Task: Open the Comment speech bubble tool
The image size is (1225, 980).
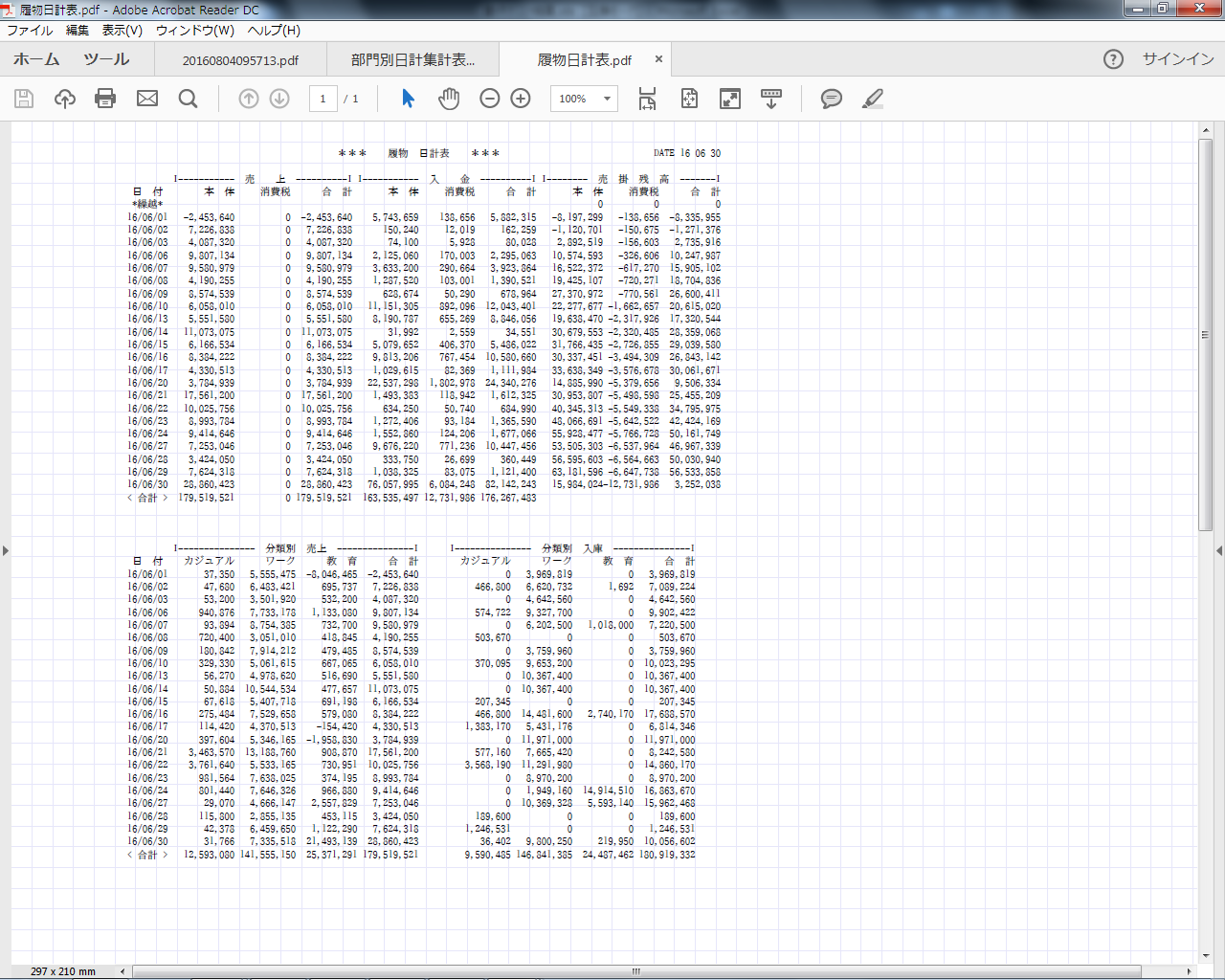Action: point(832,99)
